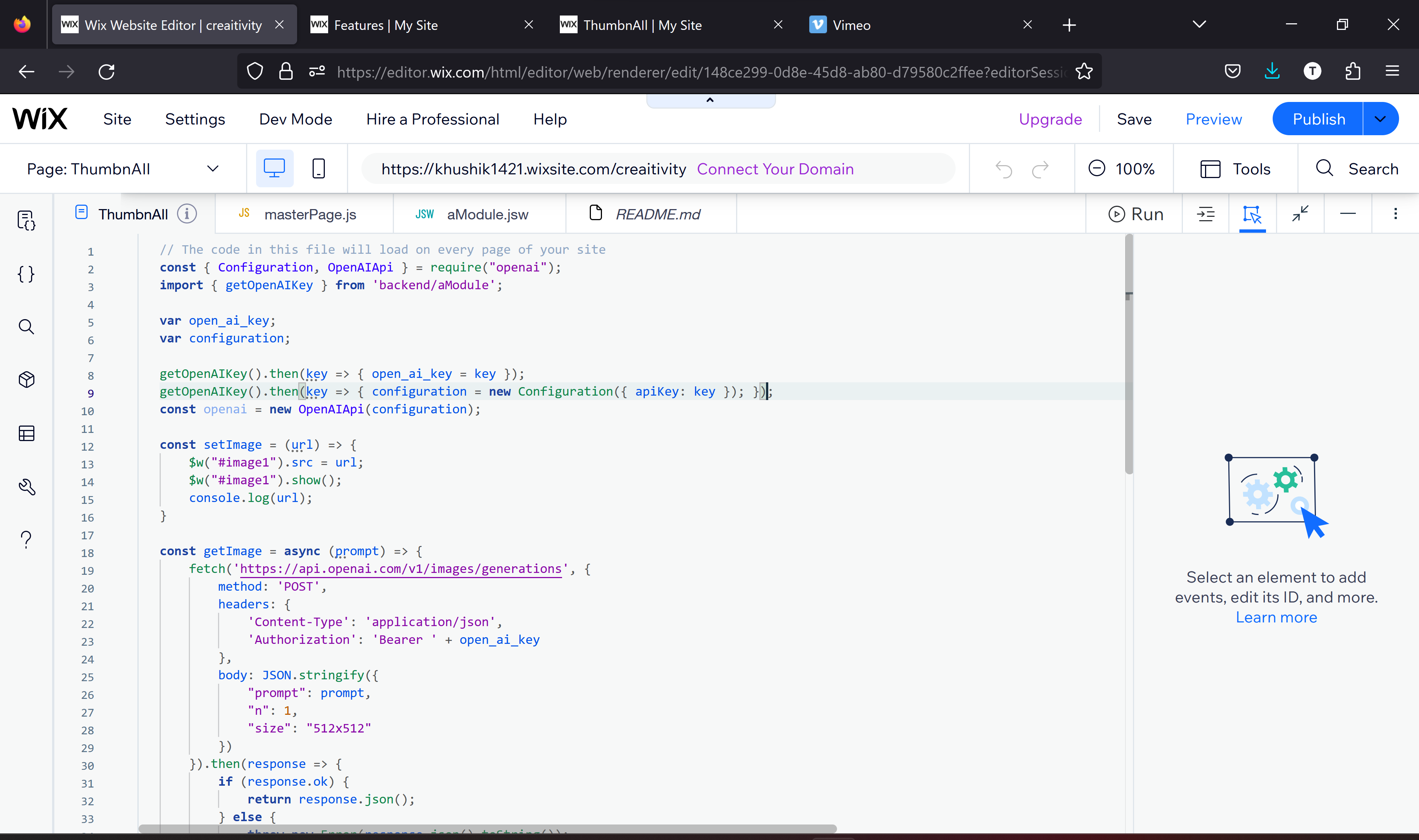Click the format code icon
This screenshot has height=840, width=1419.
point(1205,214)
